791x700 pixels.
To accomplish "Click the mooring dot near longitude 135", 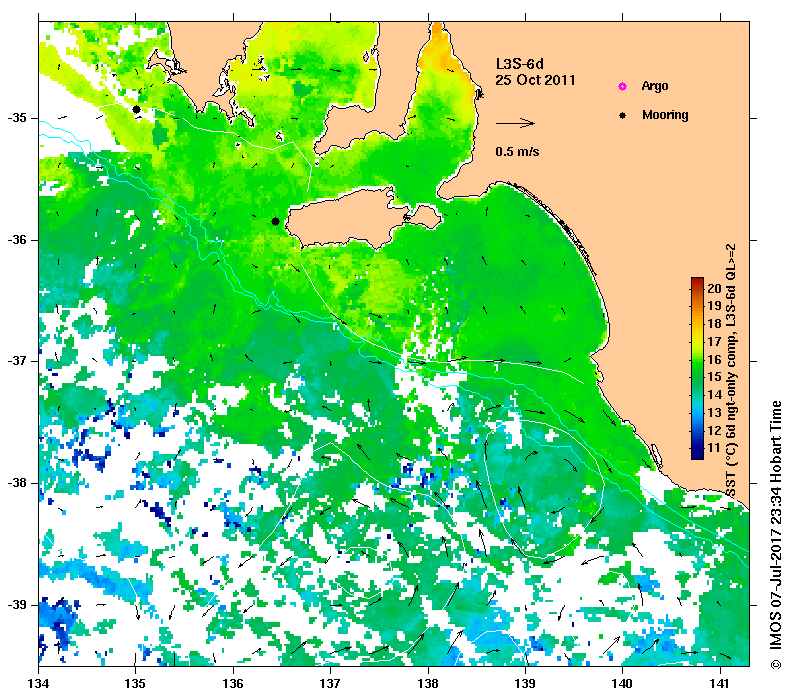I will click(x=136, y=109).
